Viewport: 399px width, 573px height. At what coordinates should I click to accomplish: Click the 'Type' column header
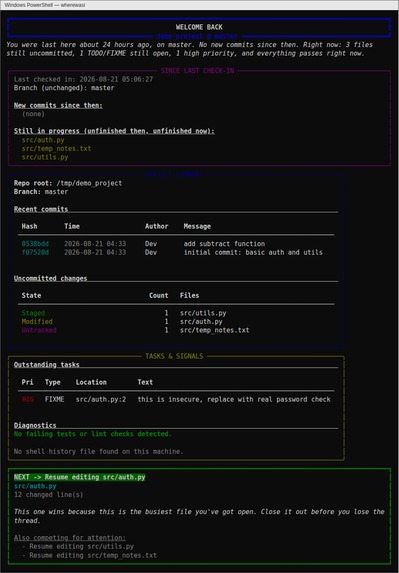tap(53, 382)
